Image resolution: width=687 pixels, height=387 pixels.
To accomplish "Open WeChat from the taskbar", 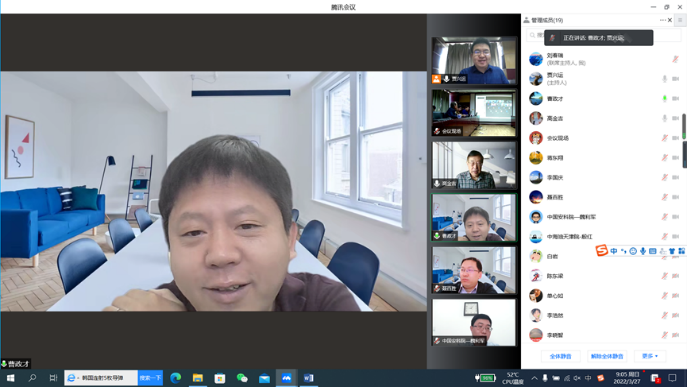I will pos(242,378).
